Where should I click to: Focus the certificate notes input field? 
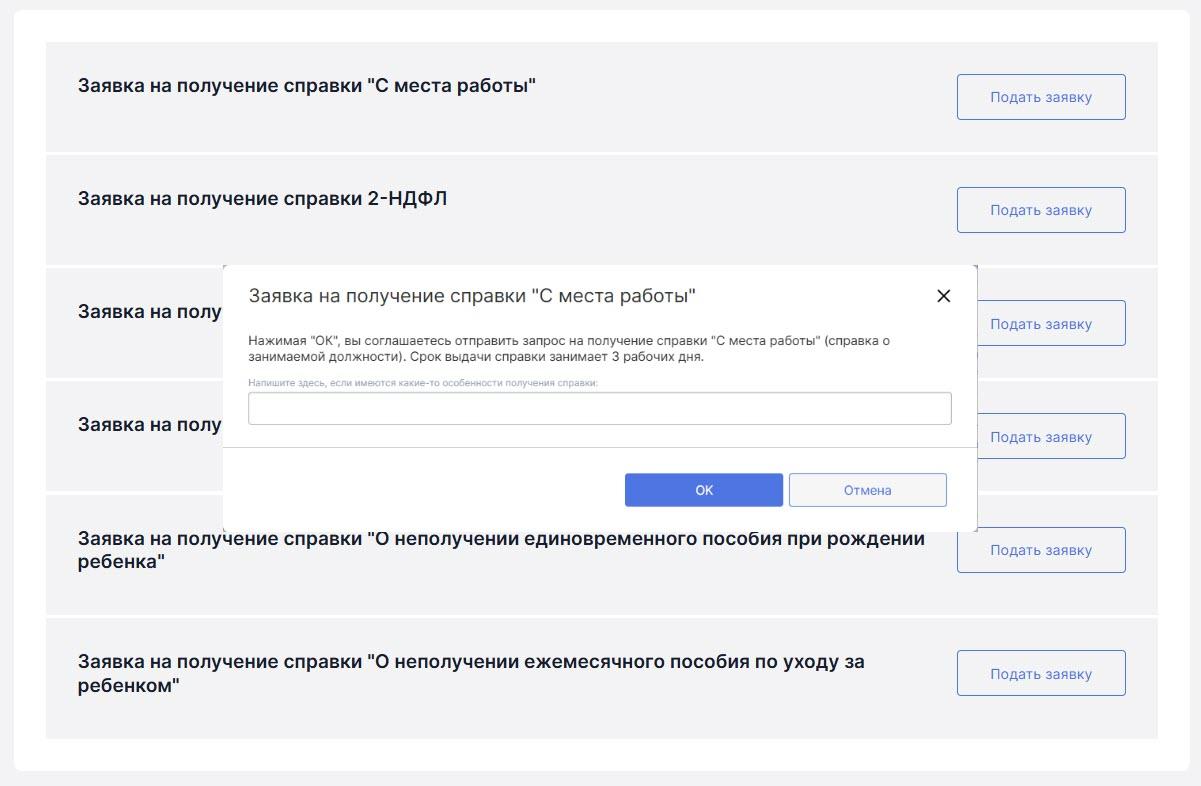pyautogui.click(x=599, y=409)
